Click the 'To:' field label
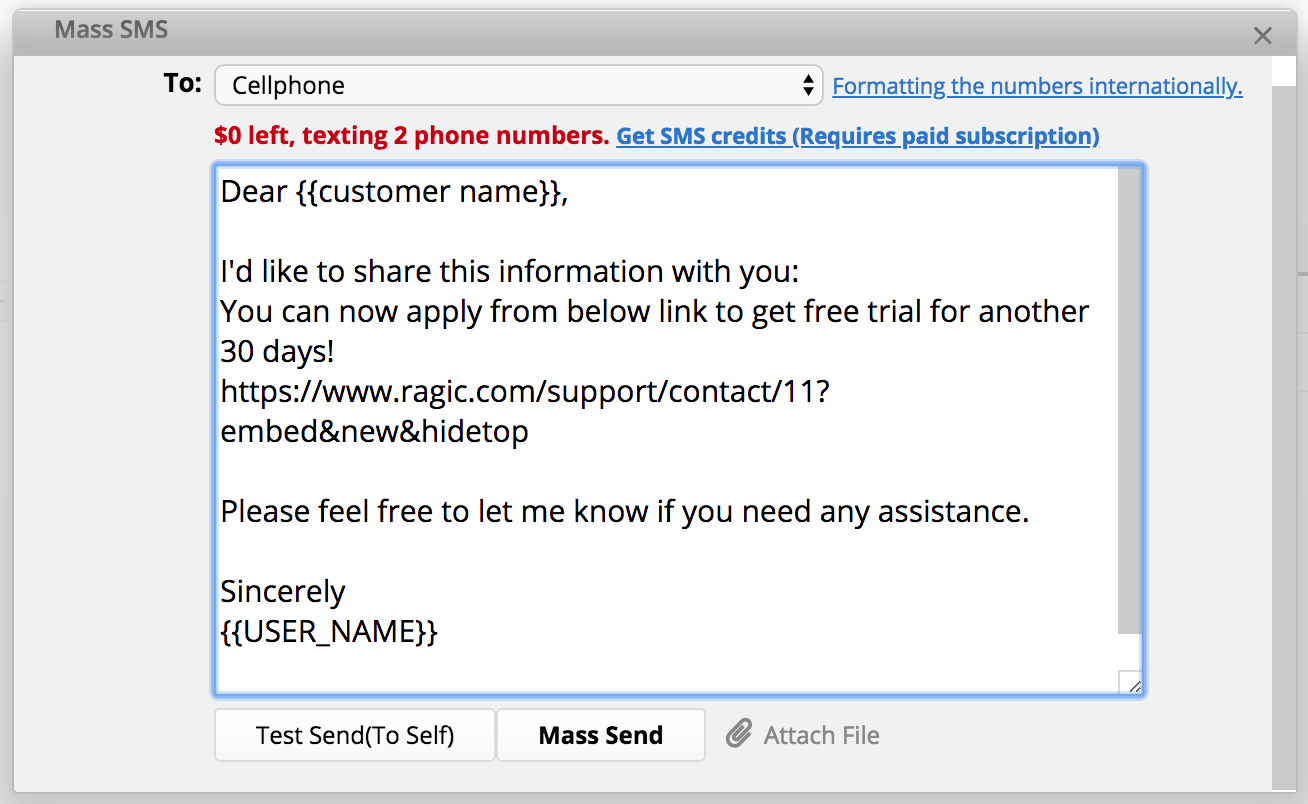The width and height of the screenshot is (1308, 804). point(183,83)
